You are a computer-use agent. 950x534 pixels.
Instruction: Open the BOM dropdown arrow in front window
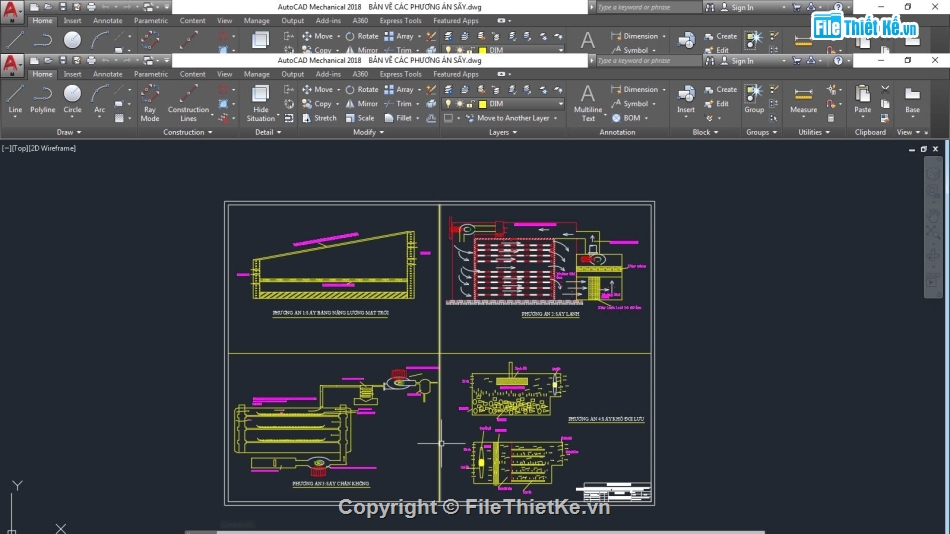[646, 118]
